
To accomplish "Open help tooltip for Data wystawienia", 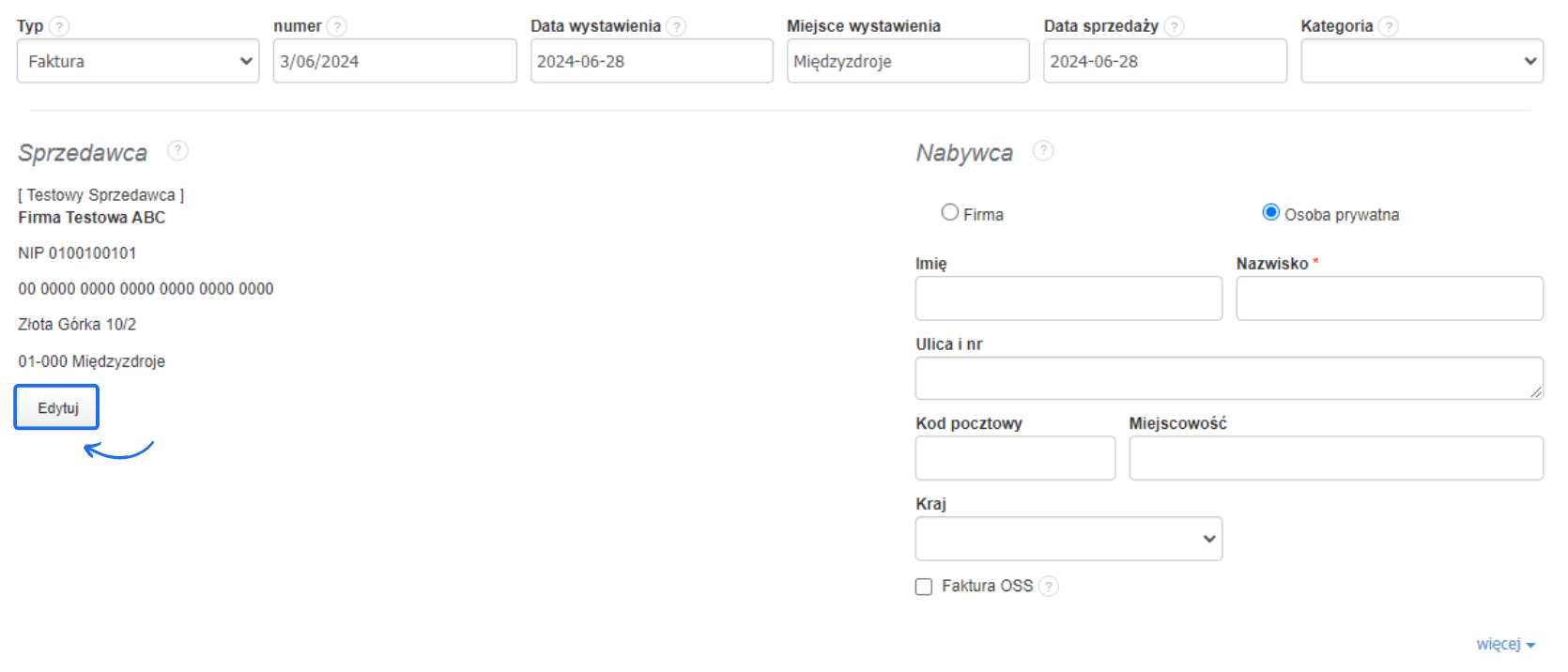I will [676, 26].
